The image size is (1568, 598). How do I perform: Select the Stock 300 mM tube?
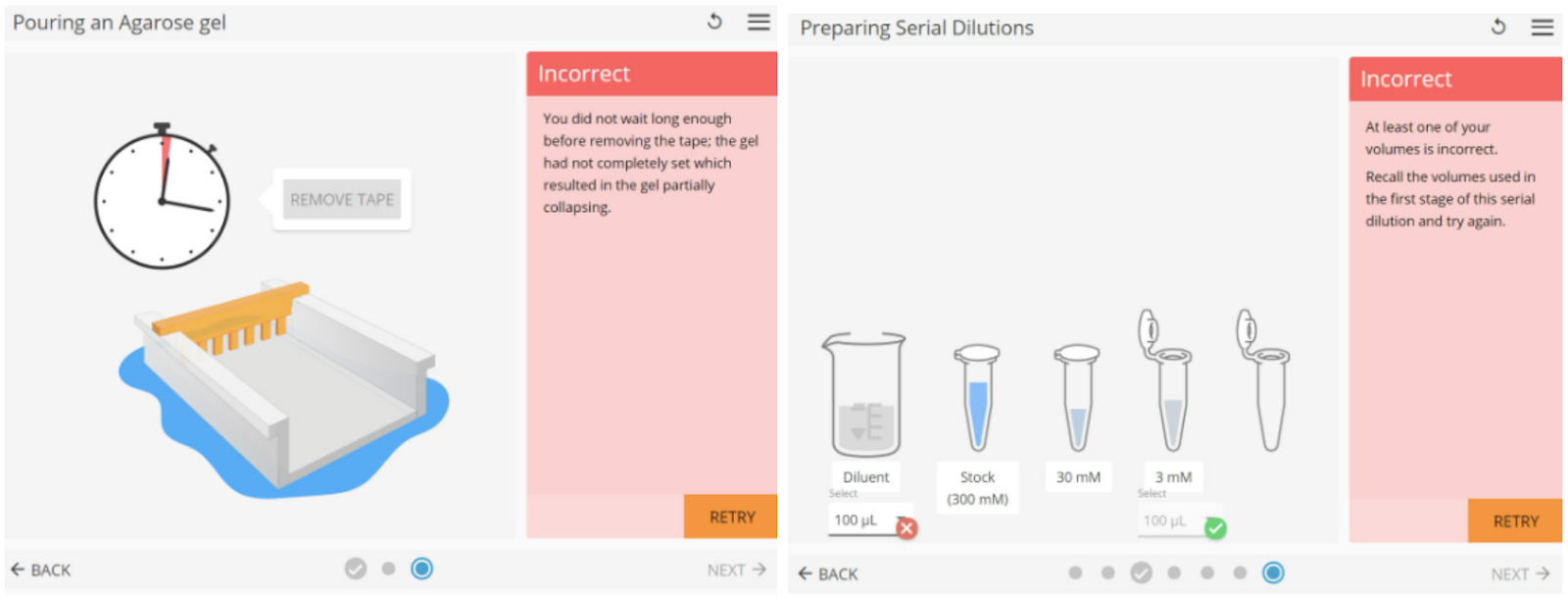(977, 397)
